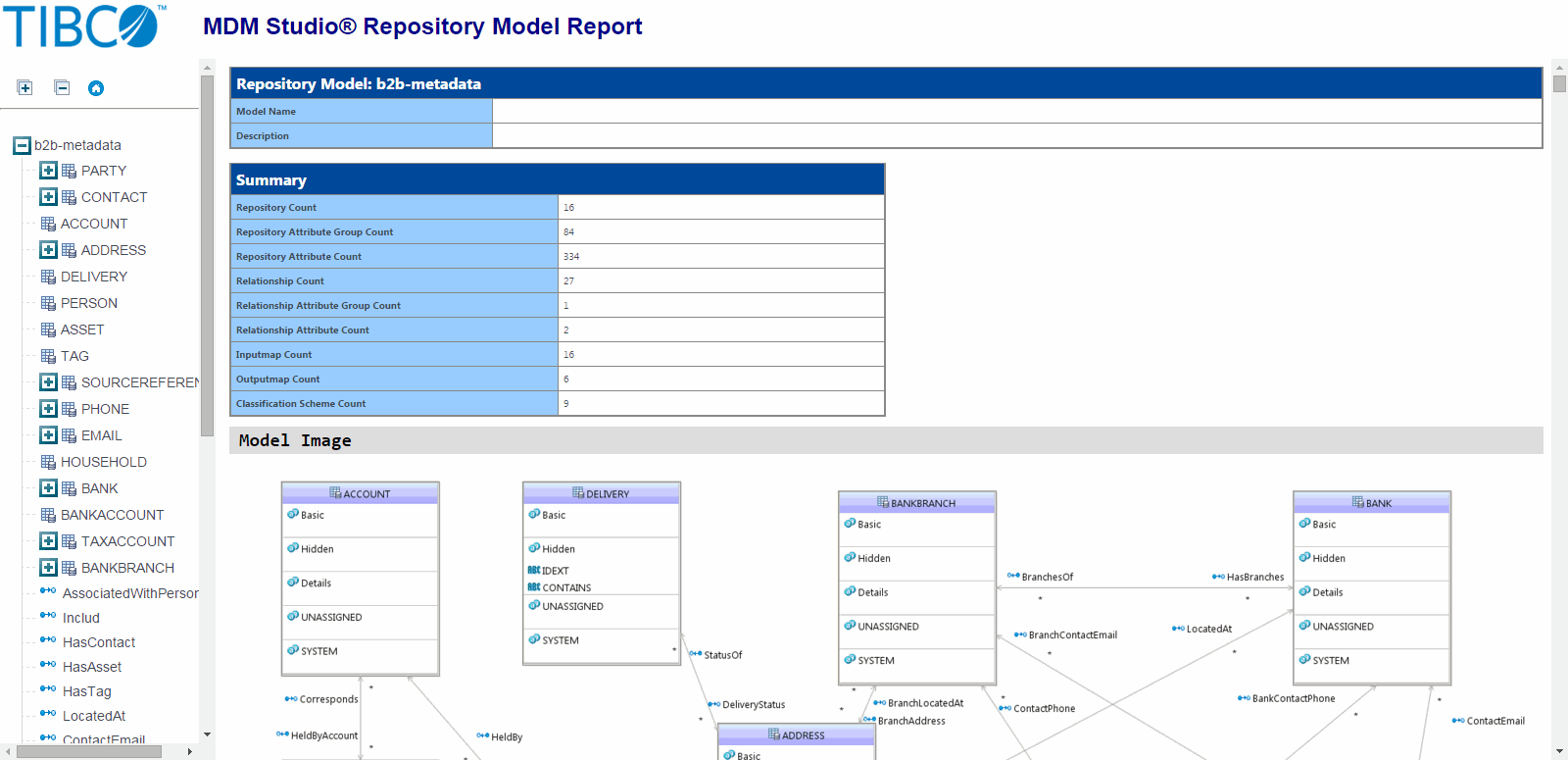Image resolution: width=1568 pixels, height=760 pixels.
Task: Expand the TAXACCOUNT tree node
Action: coord(48,541)
